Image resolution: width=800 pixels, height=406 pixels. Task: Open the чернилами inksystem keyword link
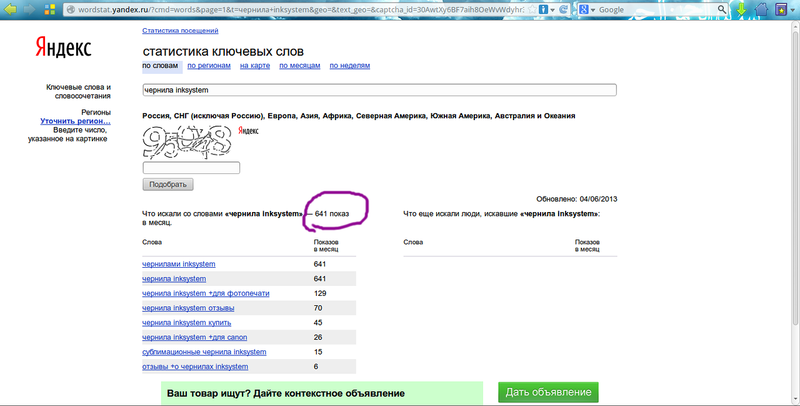[x=179, y=264]
